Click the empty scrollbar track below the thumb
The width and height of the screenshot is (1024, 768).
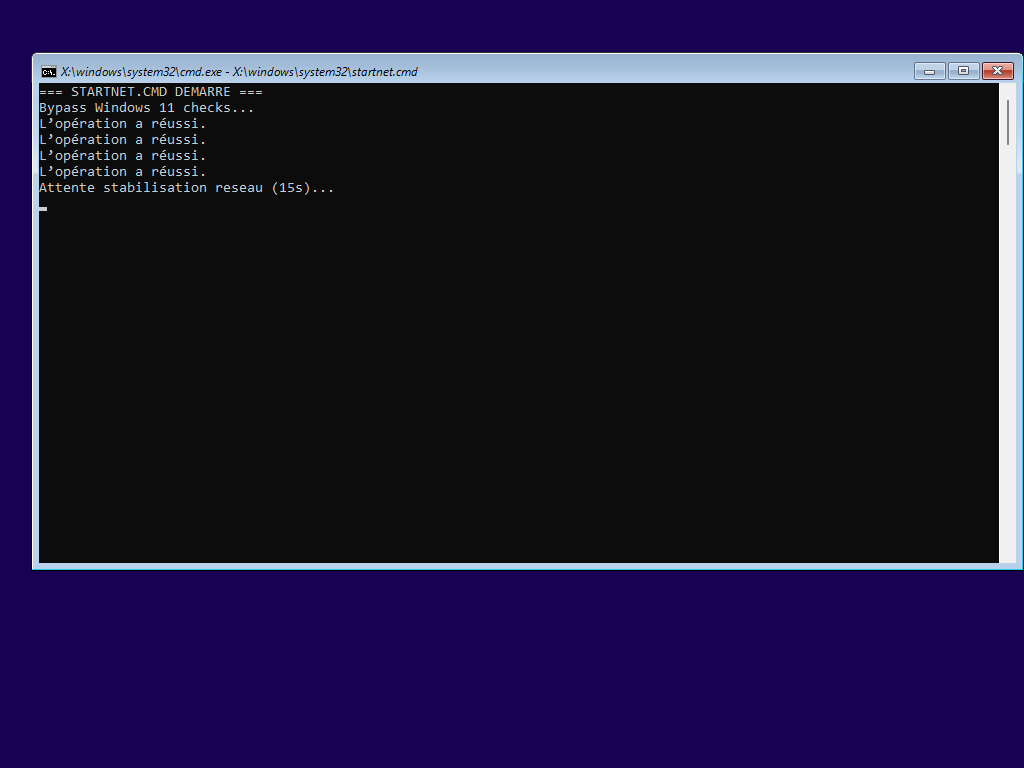tap(1008, 350)
